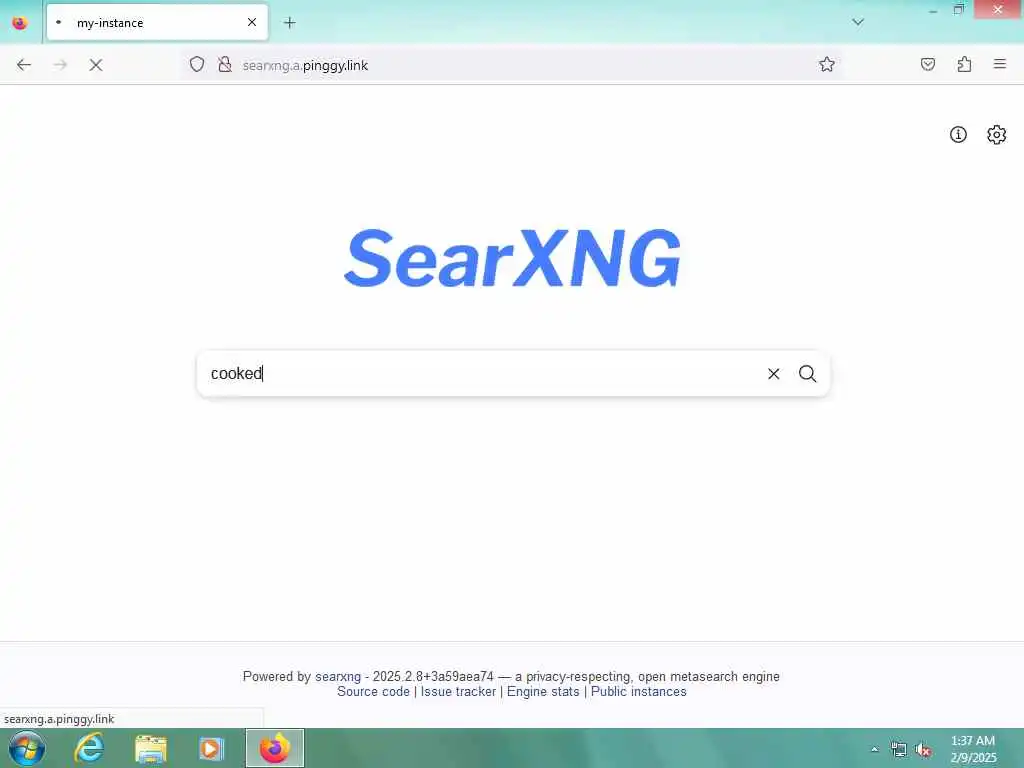View Engine stats link

point(543,692)
